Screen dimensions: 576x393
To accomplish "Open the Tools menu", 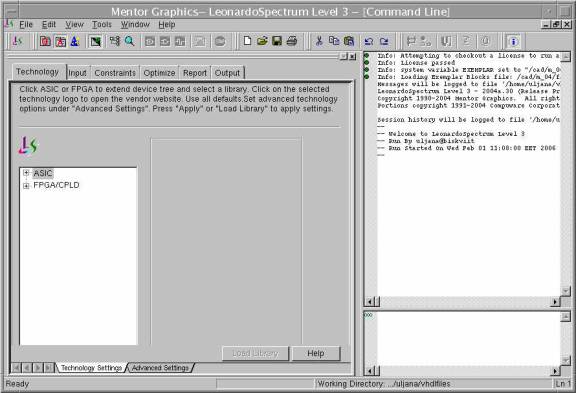I will coord(101,25).
